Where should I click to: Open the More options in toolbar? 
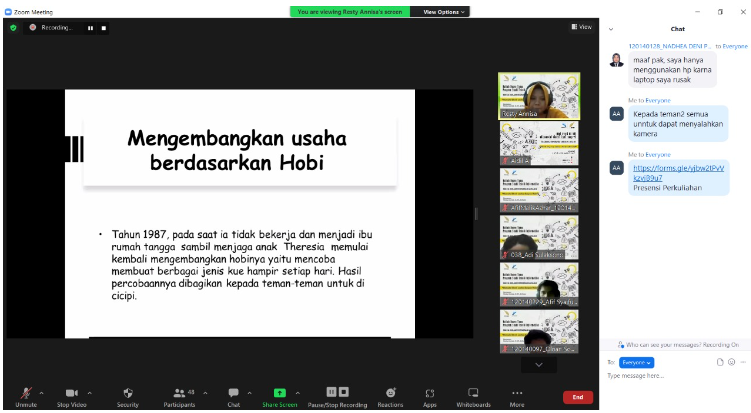pyautogui.click(x=517, y=394)
